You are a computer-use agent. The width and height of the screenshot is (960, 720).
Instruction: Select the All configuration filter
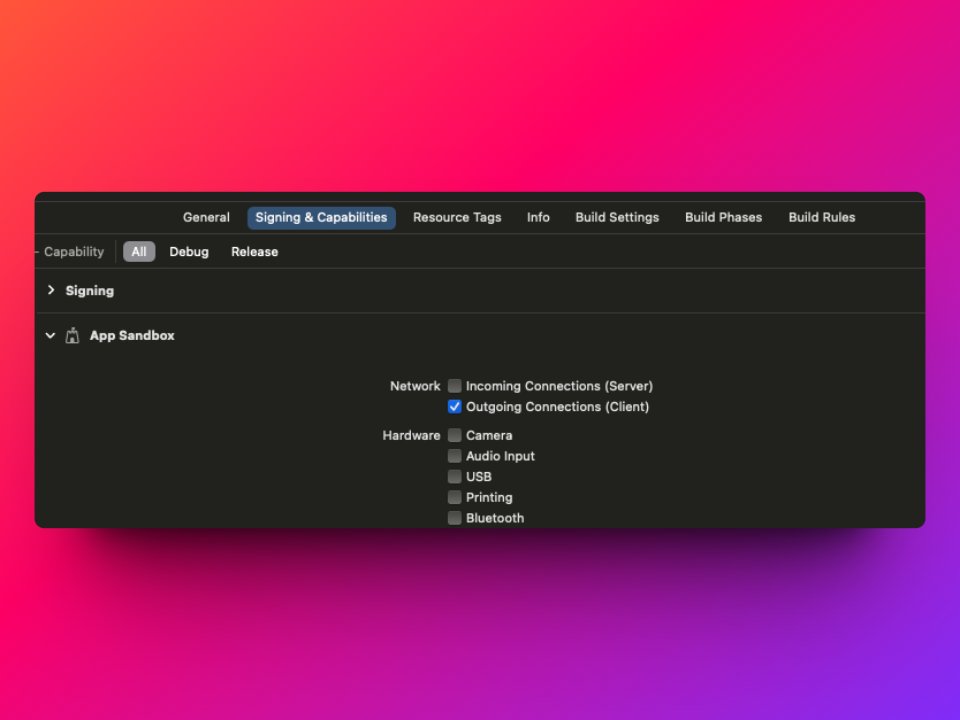point(139,252)
